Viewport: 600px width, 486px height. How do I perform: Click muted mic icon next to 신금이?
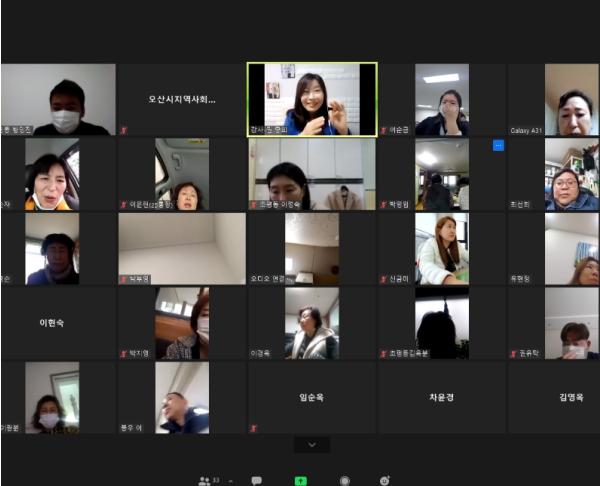pyautogui.click(x=383, y=279)
